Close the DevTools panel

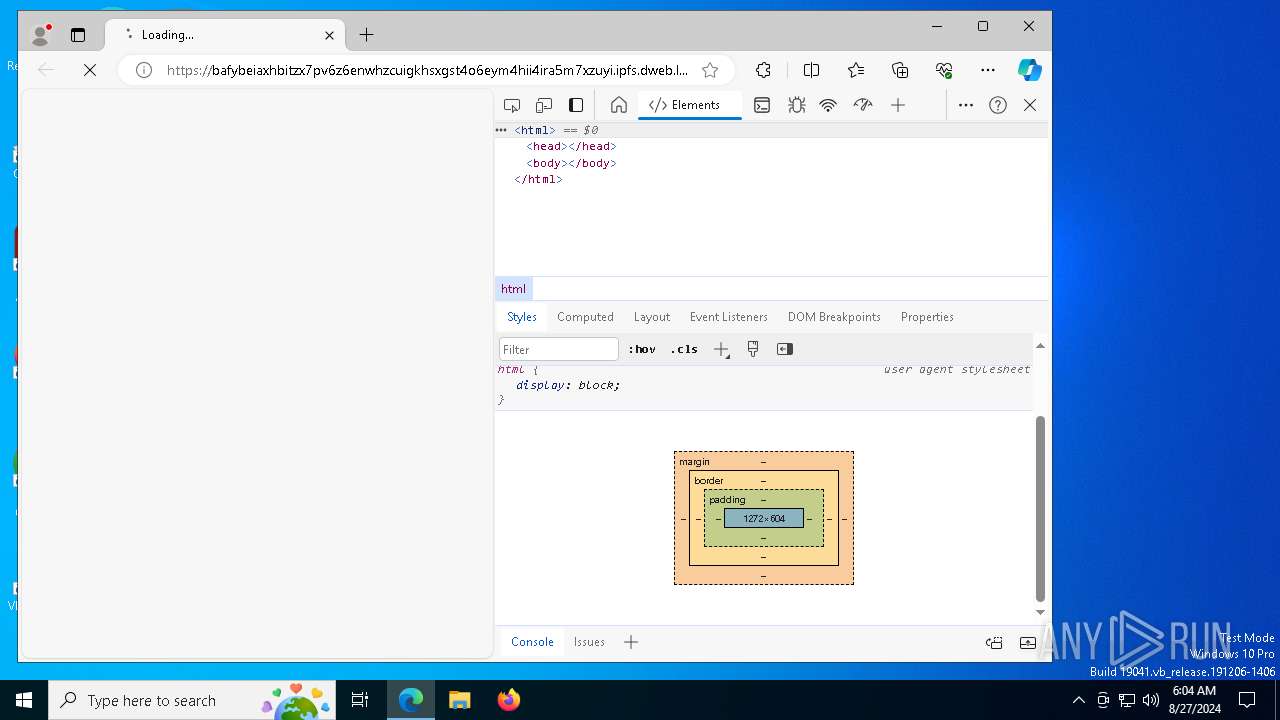pos(1030,105)
